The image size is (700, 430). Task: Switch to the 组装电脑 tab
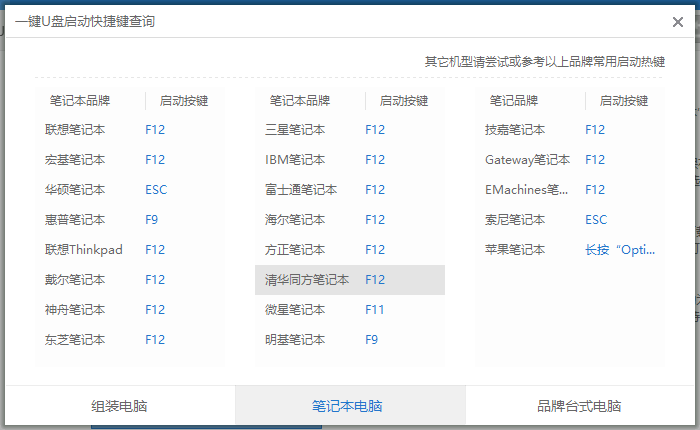click(x=121, y=407)
